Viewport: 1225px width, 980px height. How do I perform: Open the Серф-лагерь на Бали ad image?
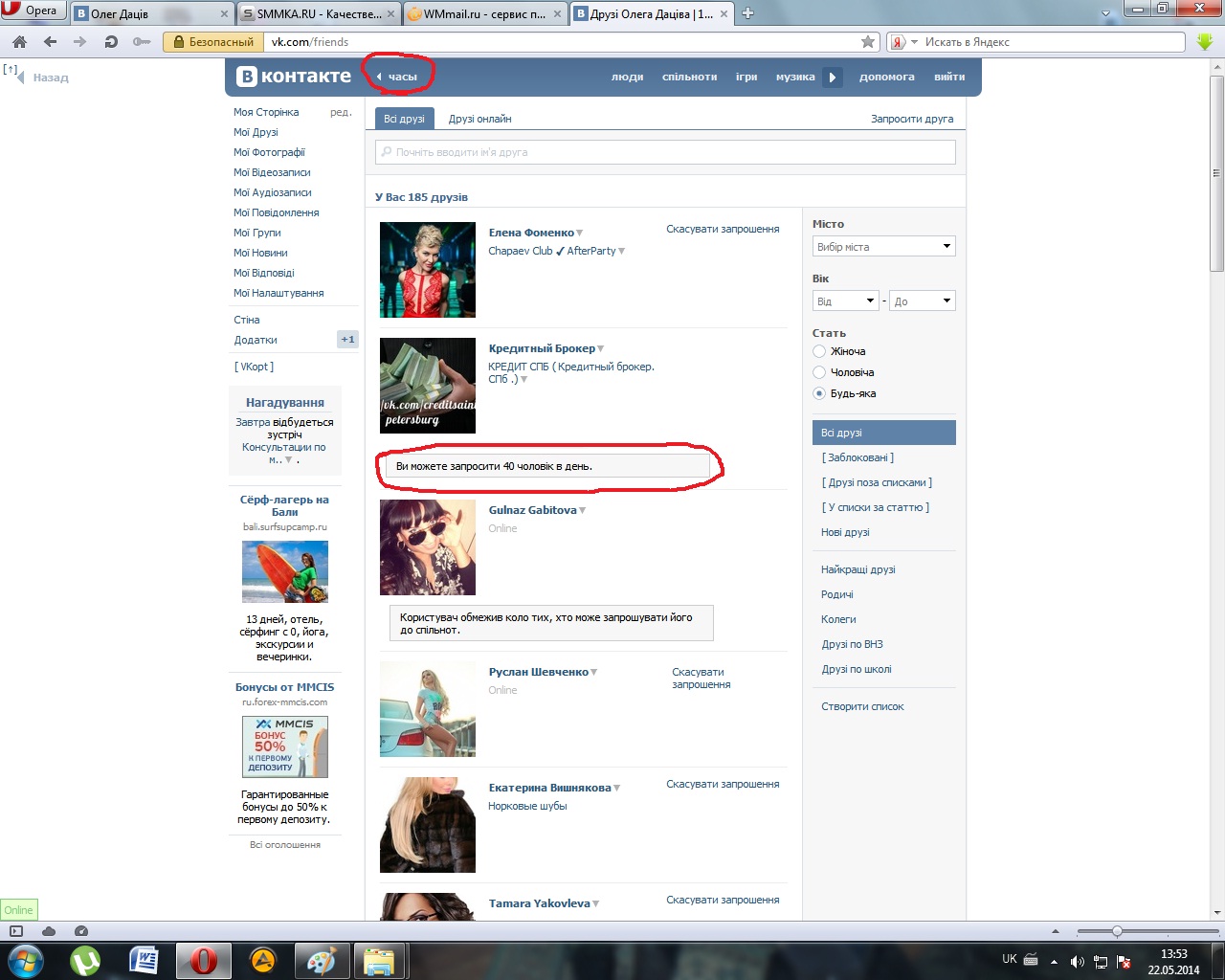[x=285, y=571]
